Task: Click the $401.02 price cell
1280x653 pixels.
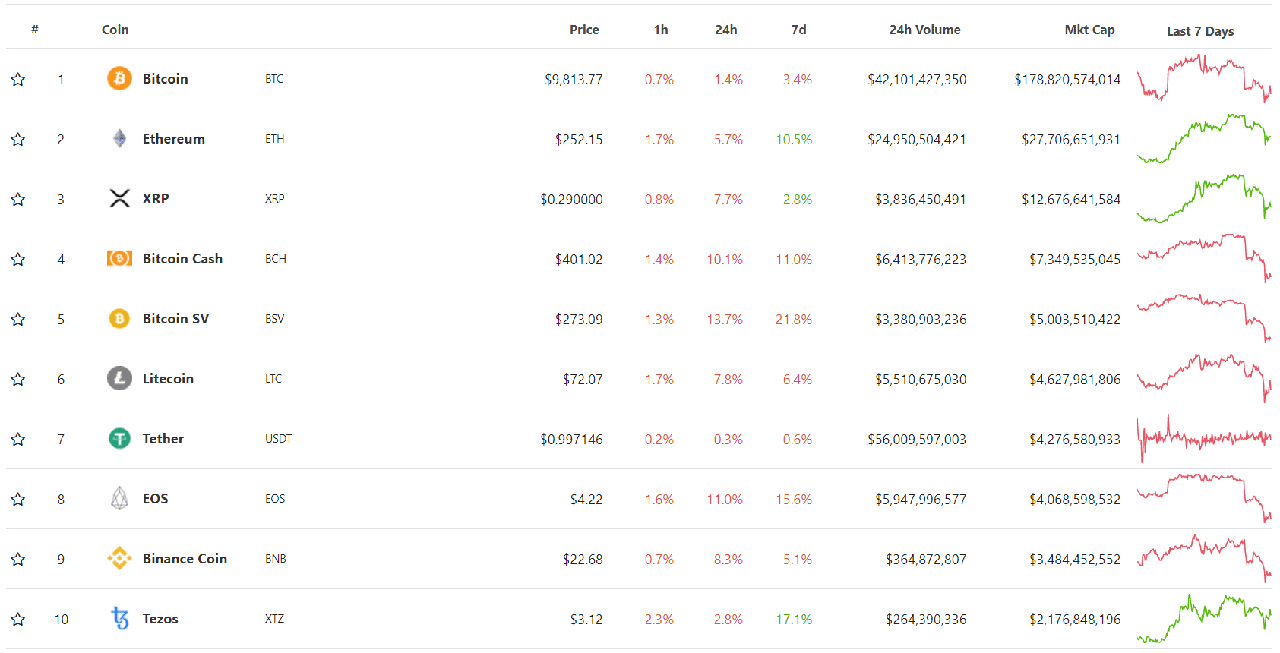Action: pos(579,259)
